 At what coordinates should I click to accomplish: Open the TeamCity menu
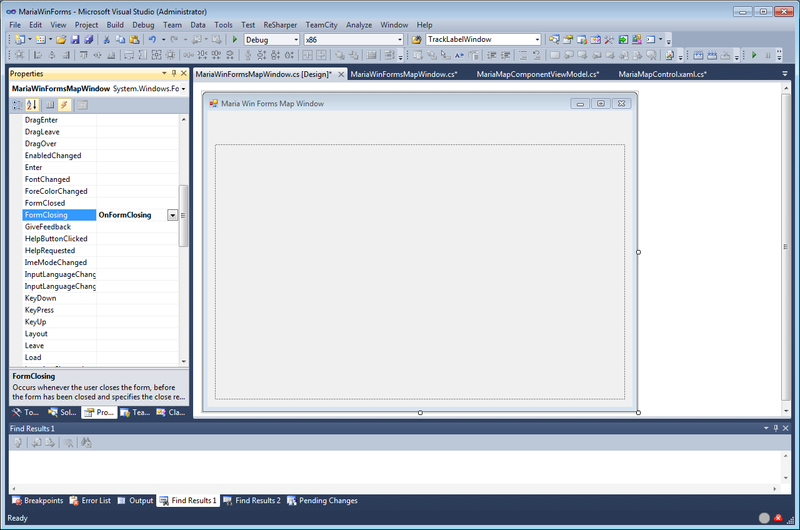[x=321, y=24]
